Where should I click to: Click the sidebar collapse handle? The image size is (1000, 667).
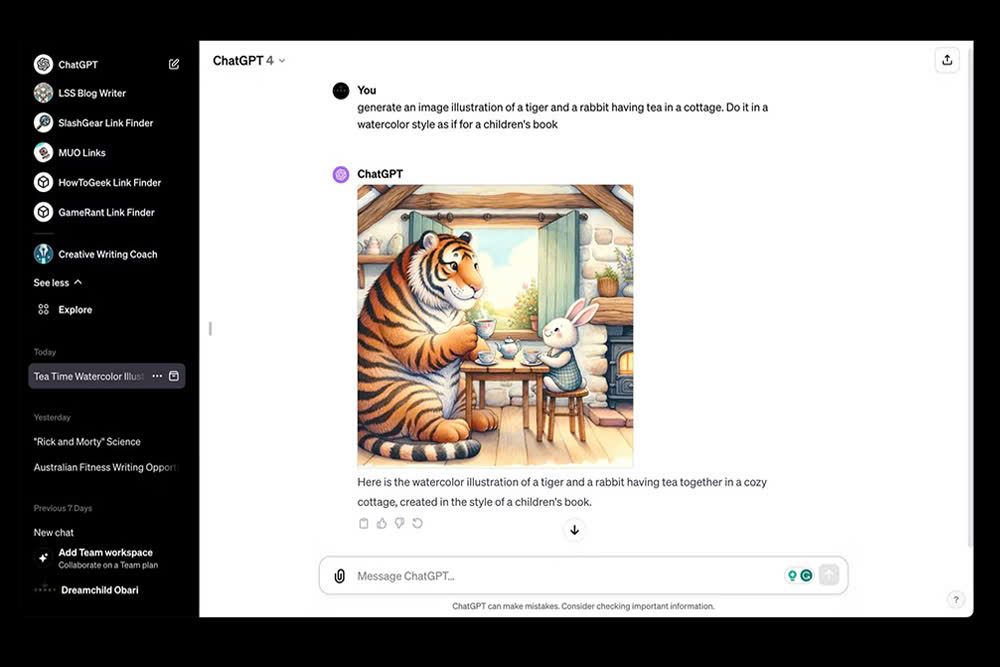210,328
